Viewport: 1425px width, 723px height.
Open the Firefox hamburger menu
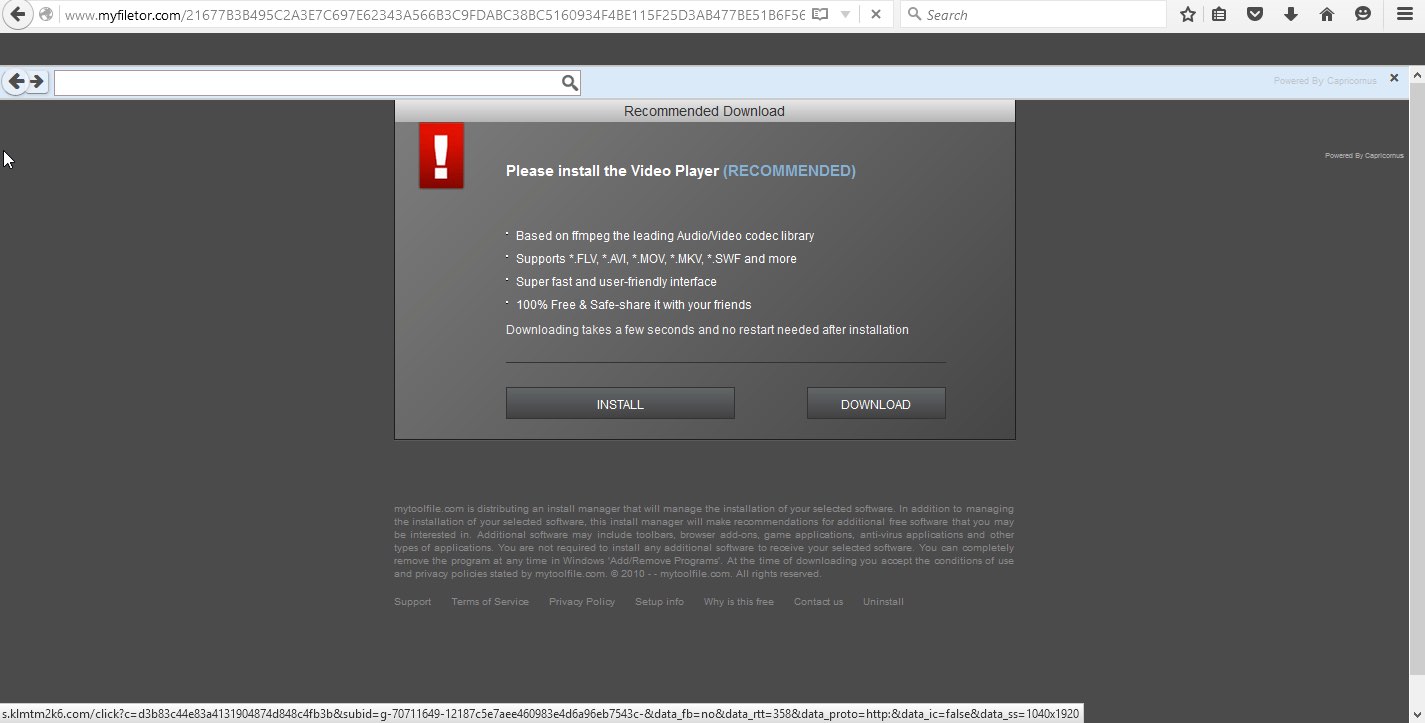[x=1405, y=15]
